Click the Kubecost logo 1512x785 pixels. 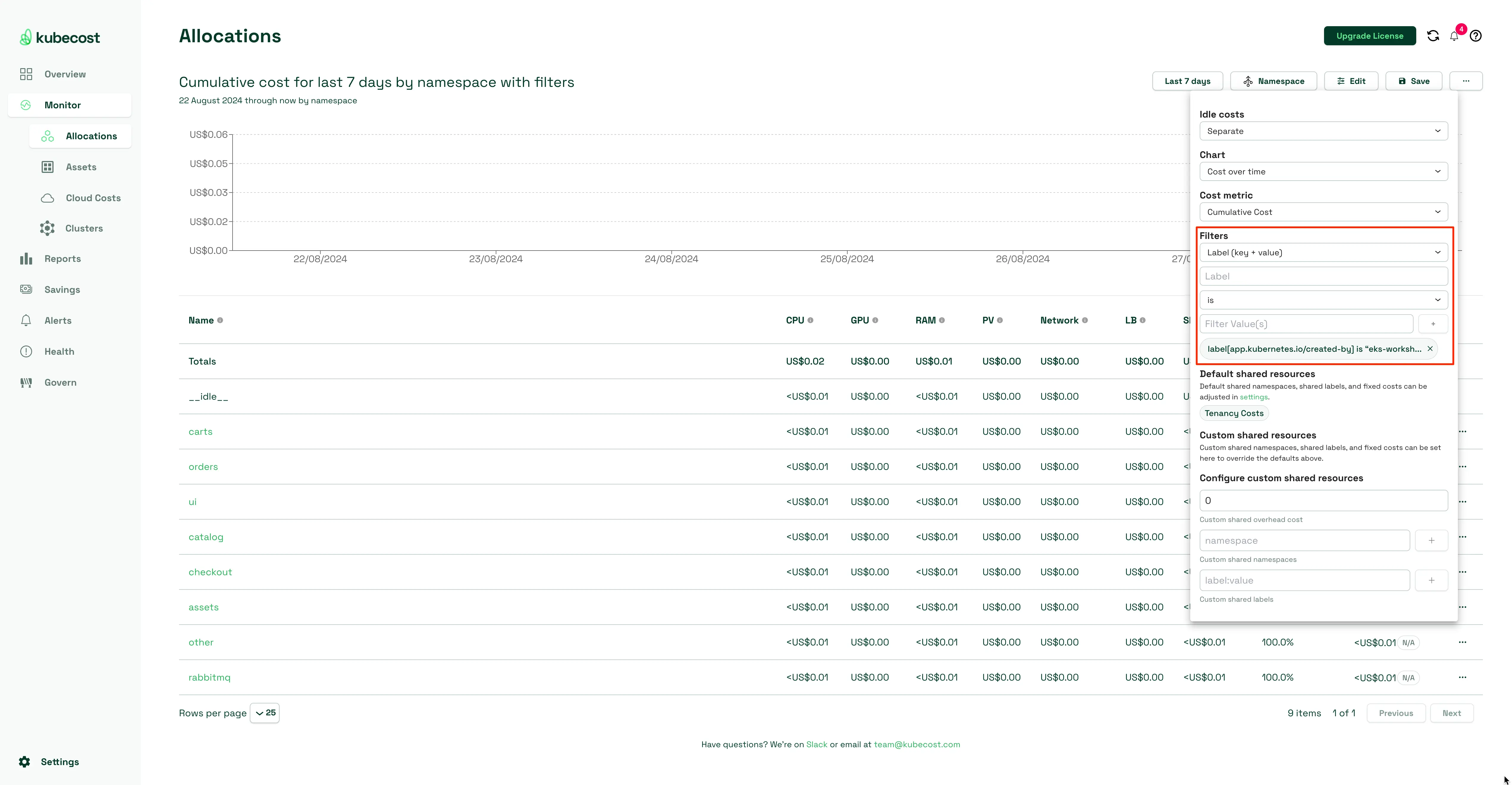pos(60,37)
